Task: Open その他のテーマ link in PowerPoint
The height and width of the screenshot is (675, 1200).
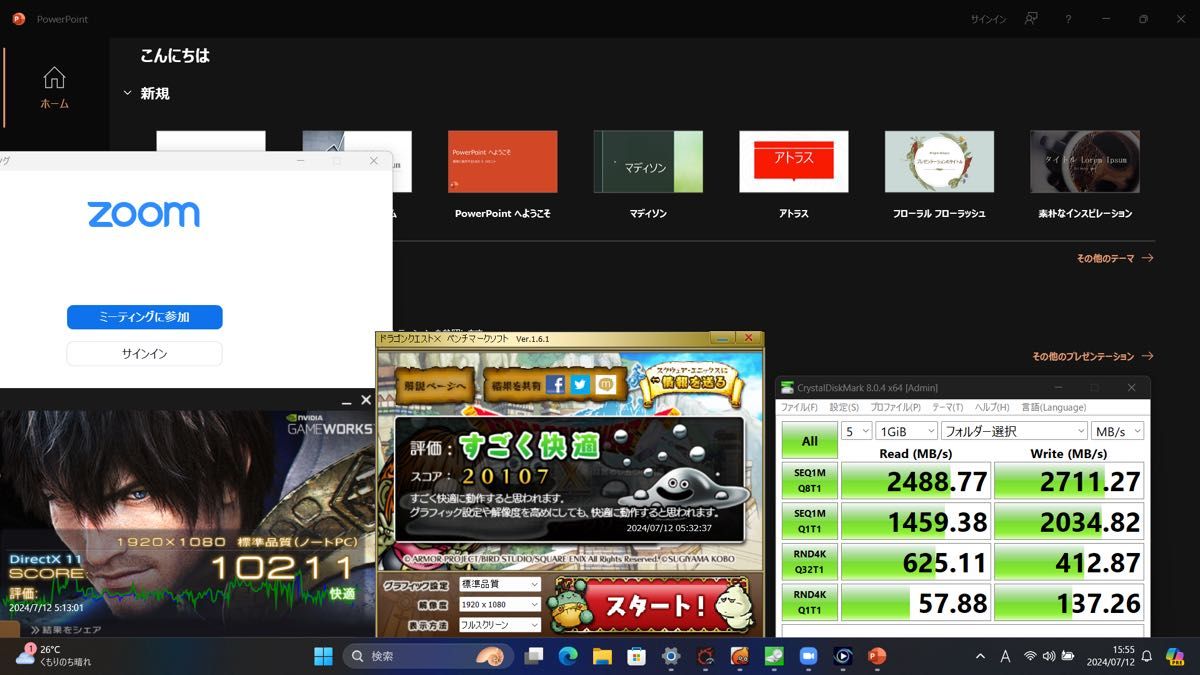Action: coord(1114,258)
